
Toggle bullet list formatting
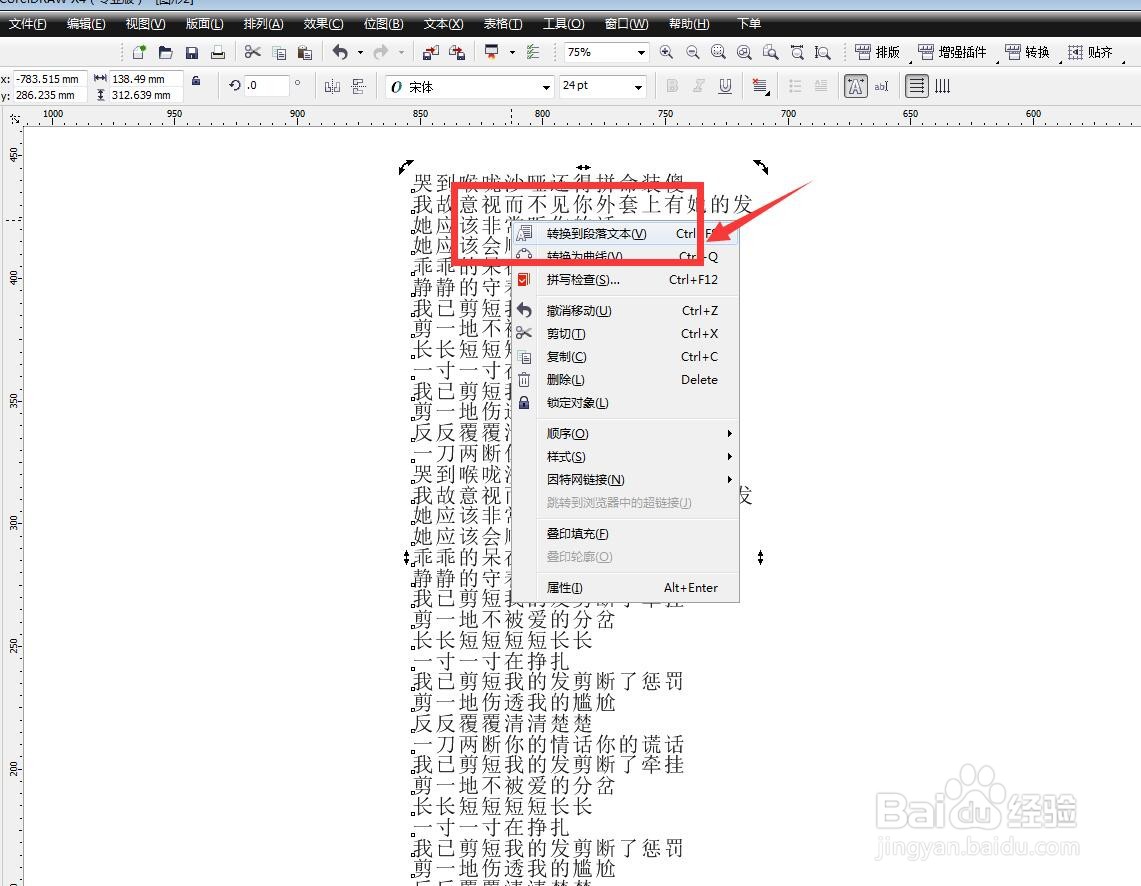pyautogui.click(x=795, y=86)
